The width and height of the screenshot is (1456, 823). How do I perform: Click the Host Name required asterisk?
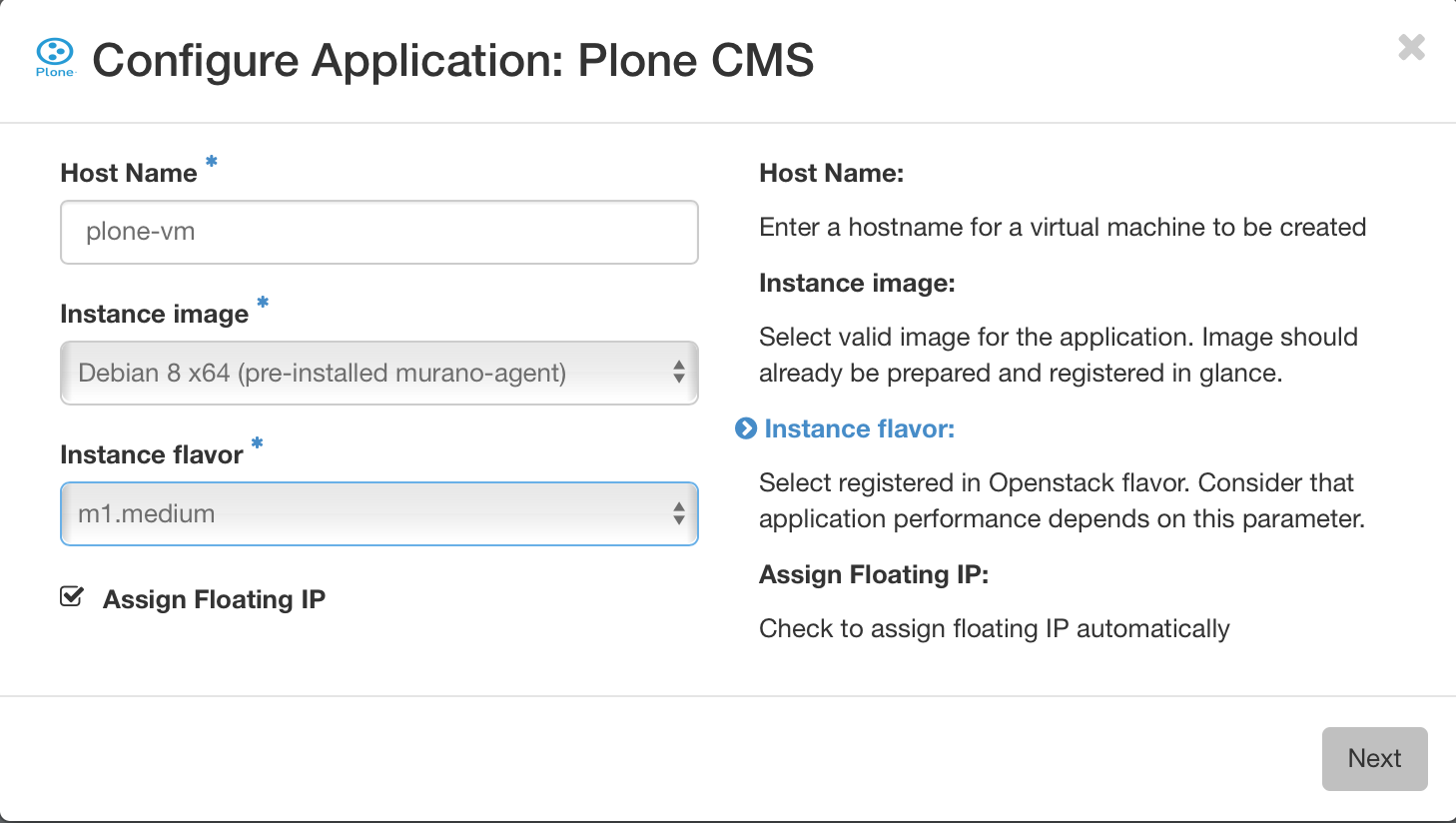211,161
